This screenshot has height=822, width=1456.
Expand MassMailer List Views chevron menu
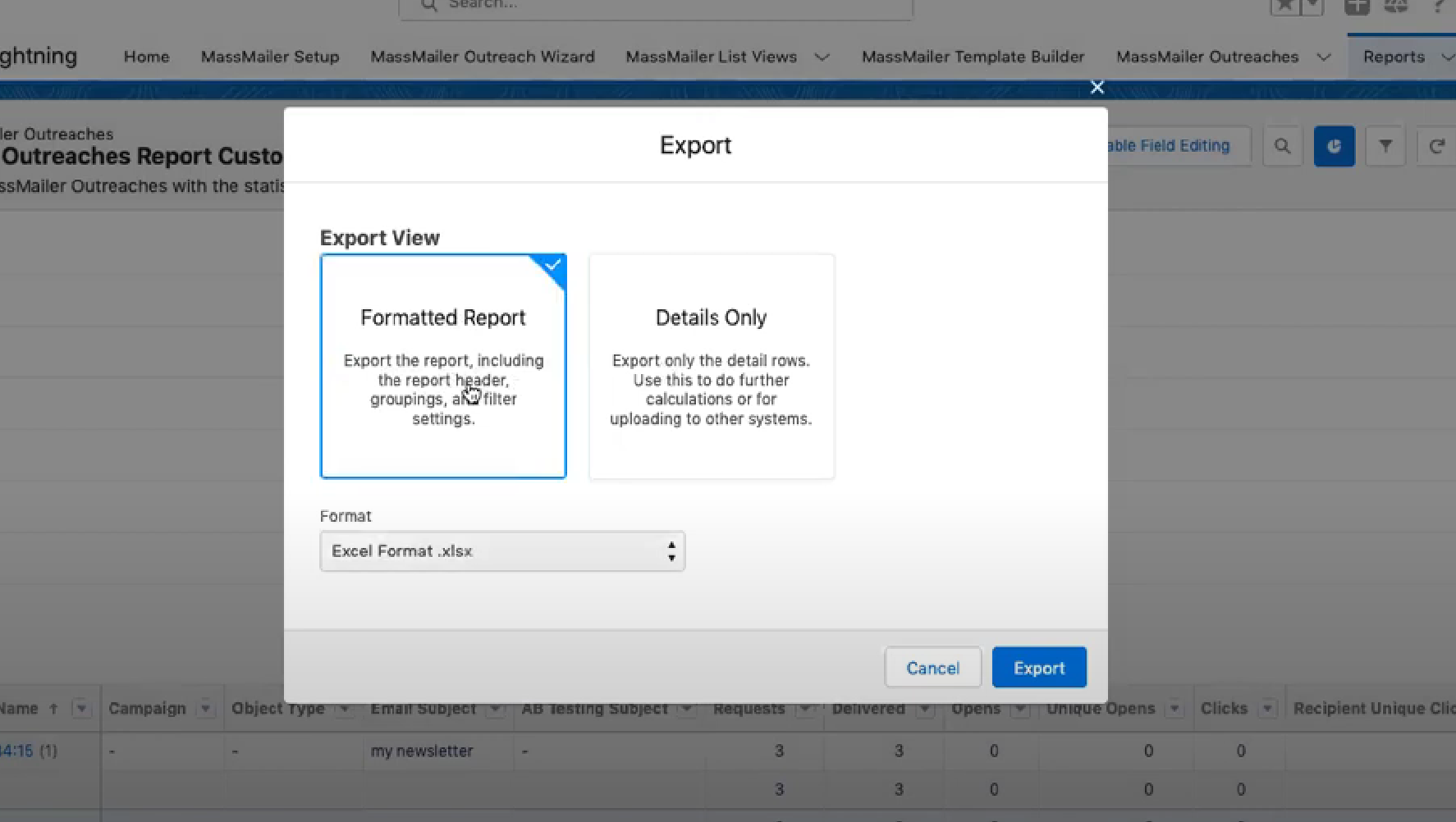[822, 57]
